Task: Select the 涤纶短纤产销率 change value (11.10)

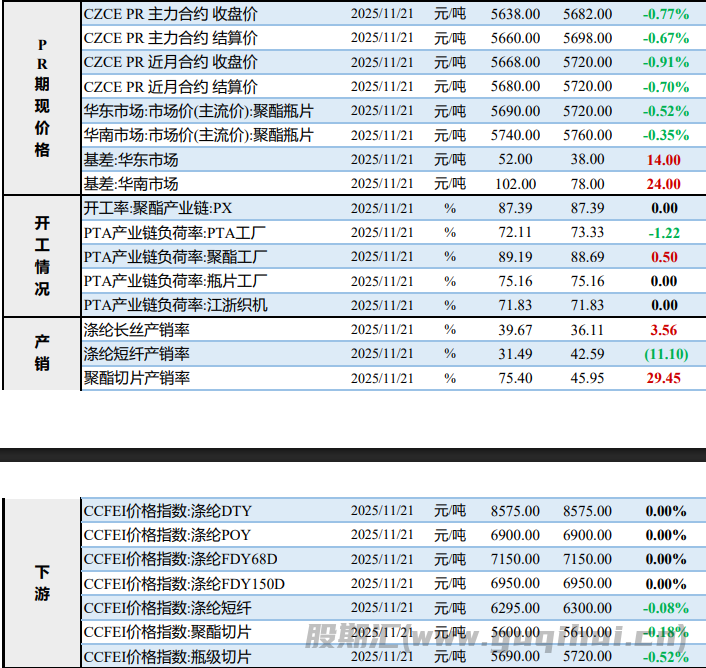Action: coord(665,354)
